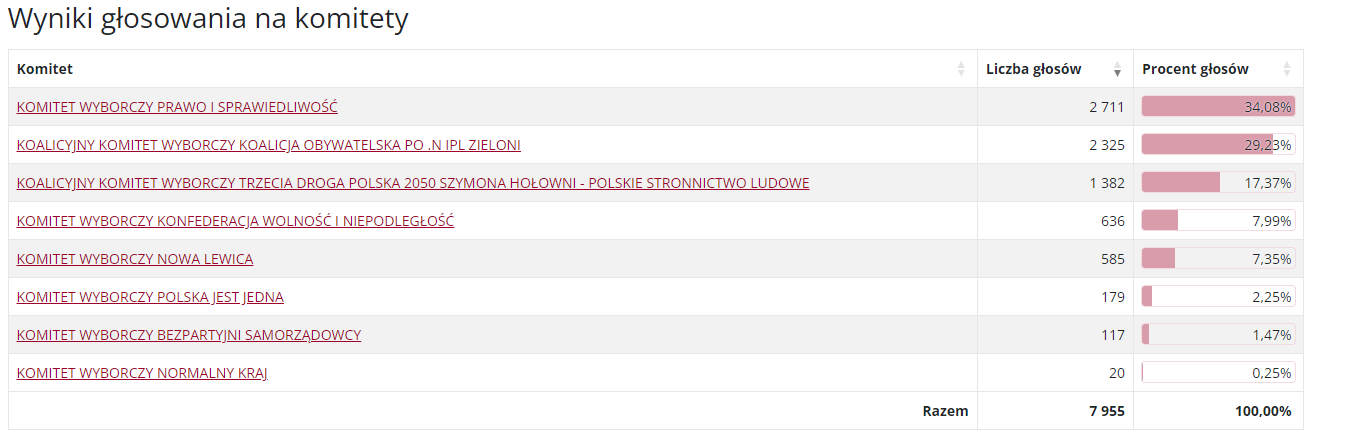Click the 29,23% percentage bar
This screenshot has height=446, width=1347.
click(1218, 145)
